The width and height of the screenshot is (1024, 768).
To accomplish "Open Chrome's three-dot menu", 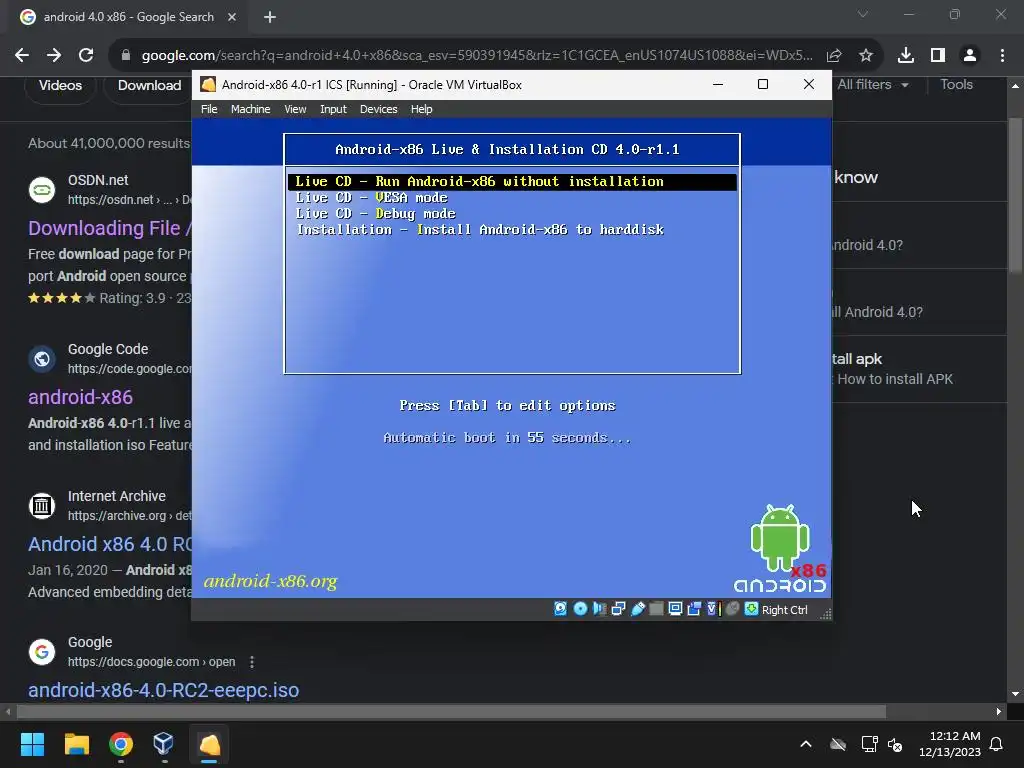I will (x=1002, y=56).
